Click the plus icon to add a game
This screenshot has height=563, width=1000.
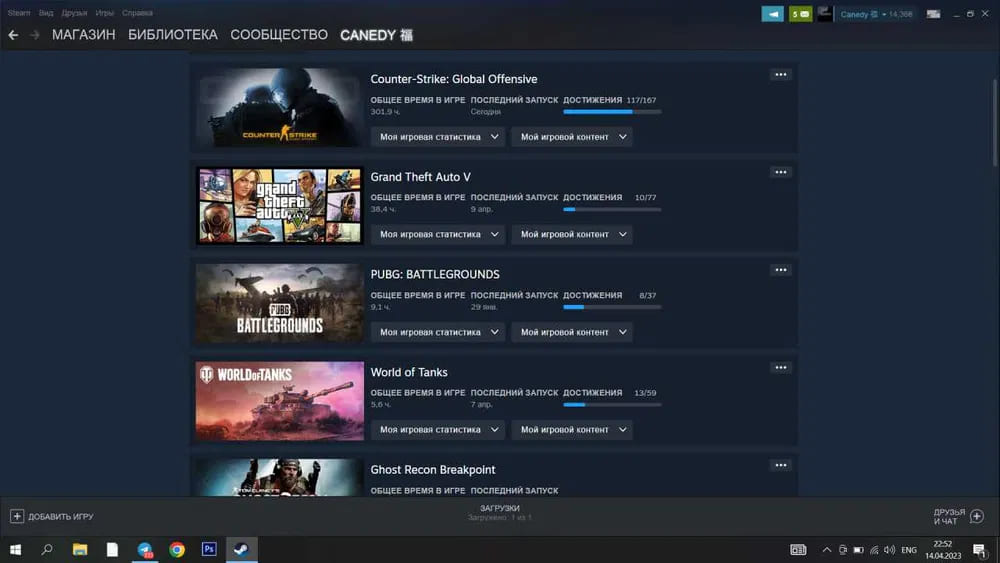click(17, 516)
